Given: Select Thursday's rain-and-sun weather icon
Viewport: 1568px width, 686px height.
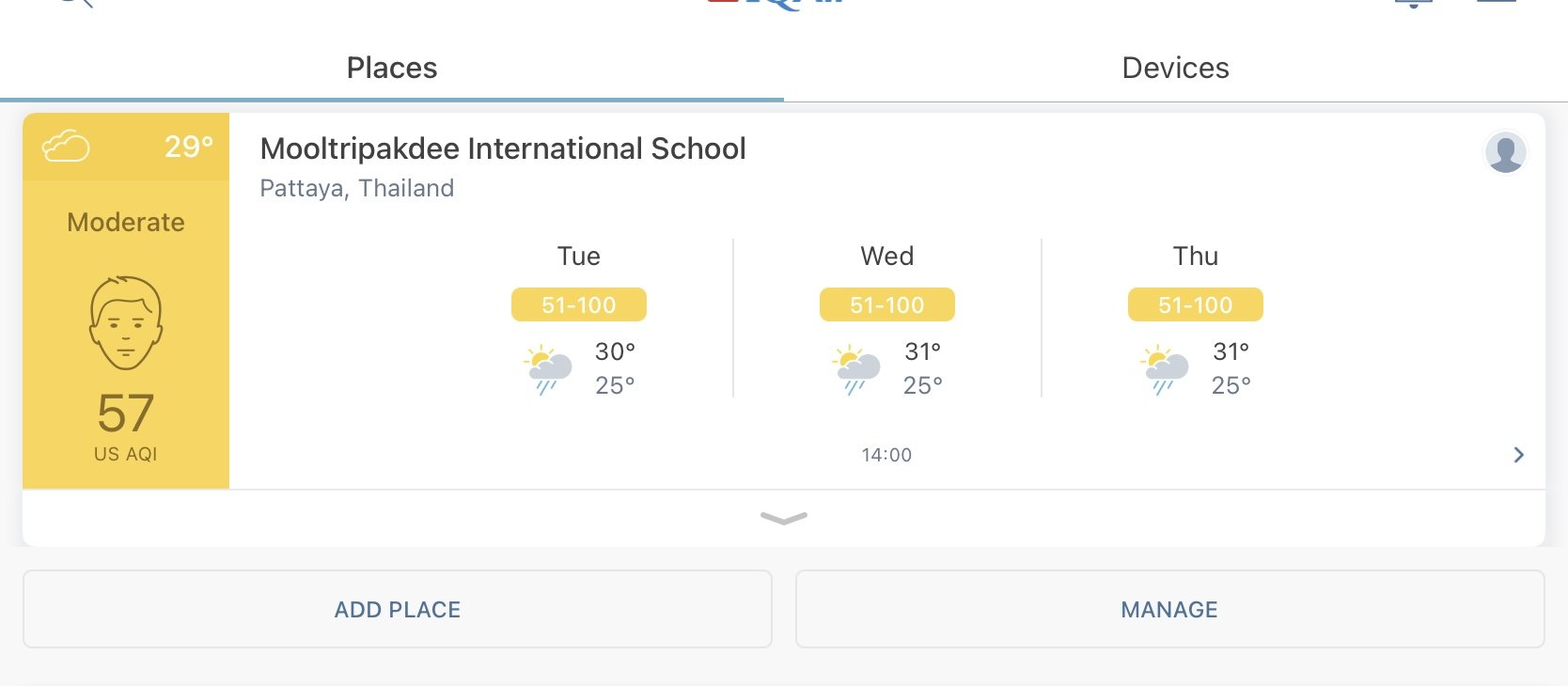Looking at the screenshot, I should click(x=1165, y=369).
